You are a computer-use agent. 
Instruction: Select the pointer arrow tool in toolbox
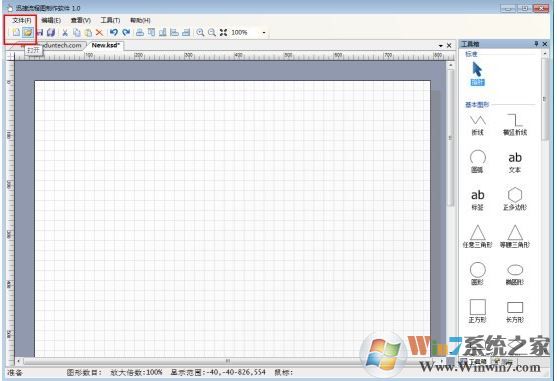[x=477, y=74]
